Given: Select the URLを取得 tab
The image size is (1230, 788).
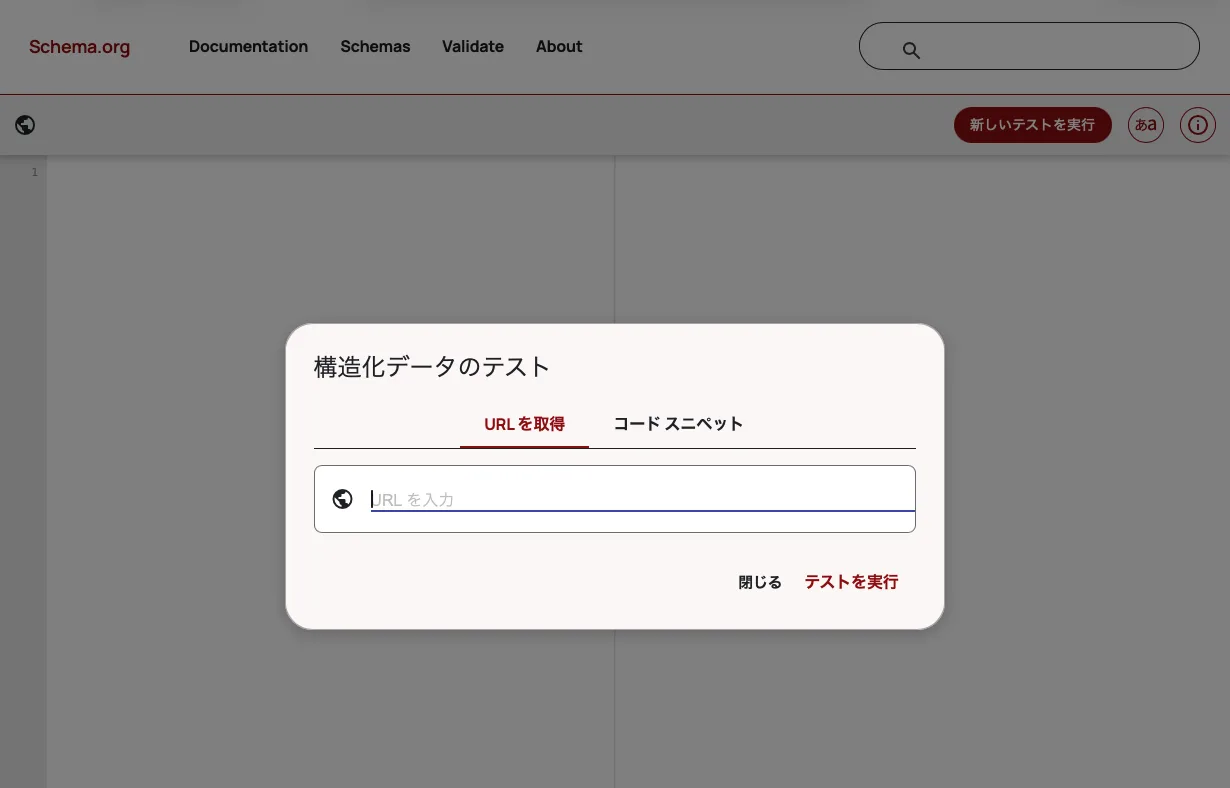Looking at the screenshot, I should click(524, 424).
